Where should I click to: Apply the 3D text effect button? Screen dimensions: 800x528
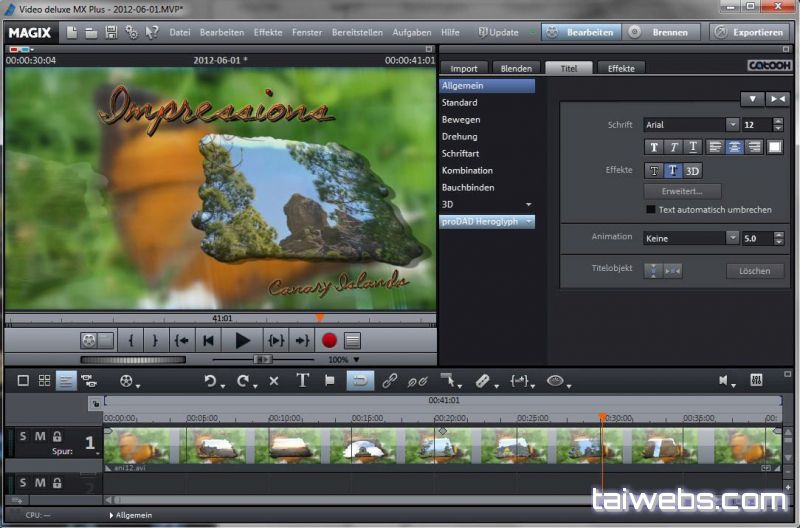point(693,171)
